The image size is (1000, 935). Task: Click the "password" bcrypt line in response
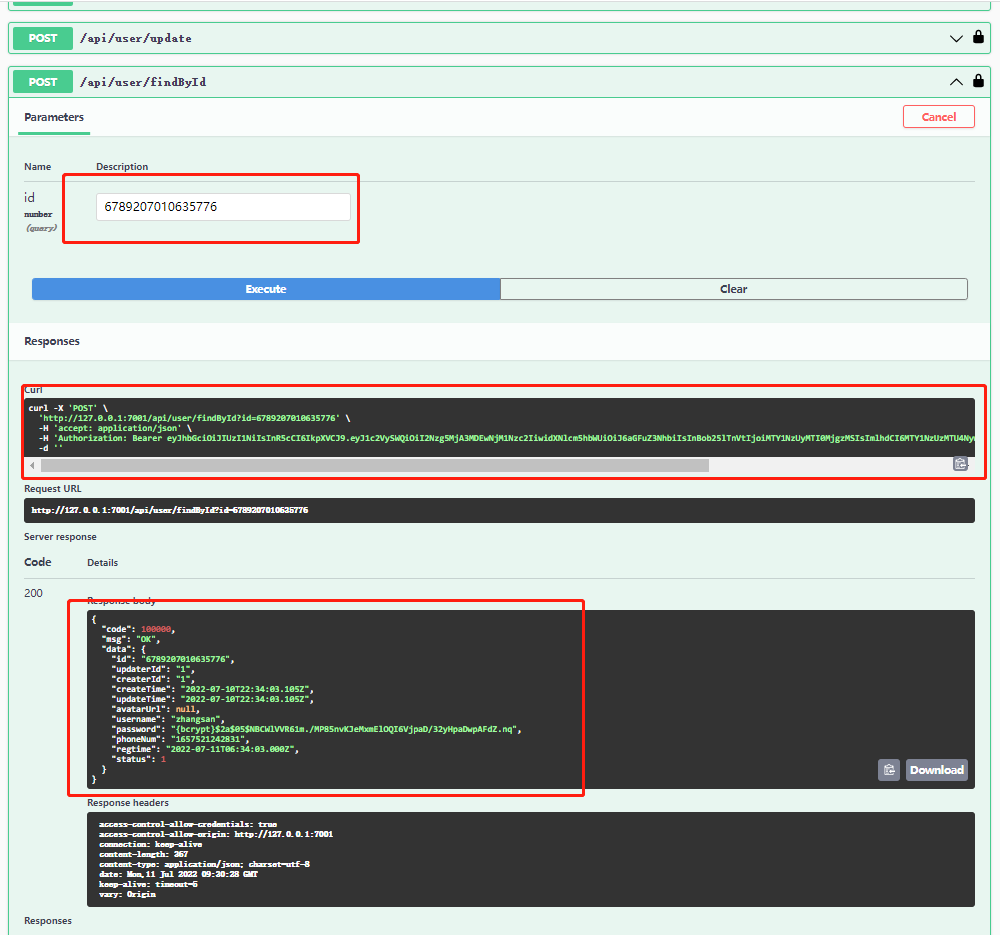(x=317, y=729)
